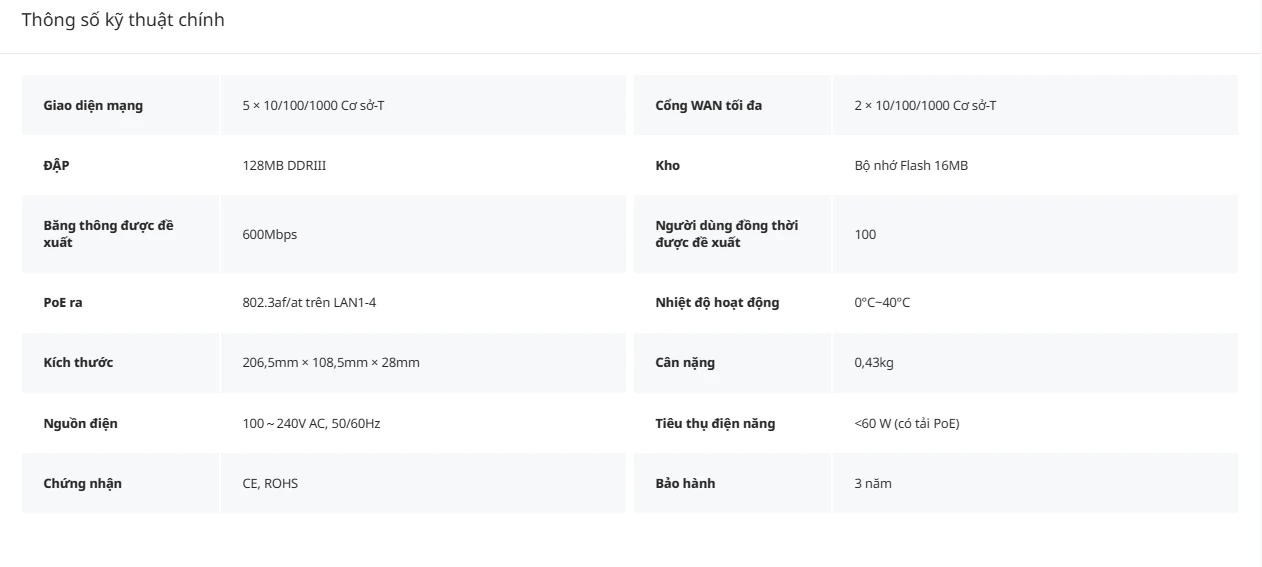This screenshot has width=1262, height=567.
Task: Click the 'CE, ROHS' value
Action: coord(270,483)
